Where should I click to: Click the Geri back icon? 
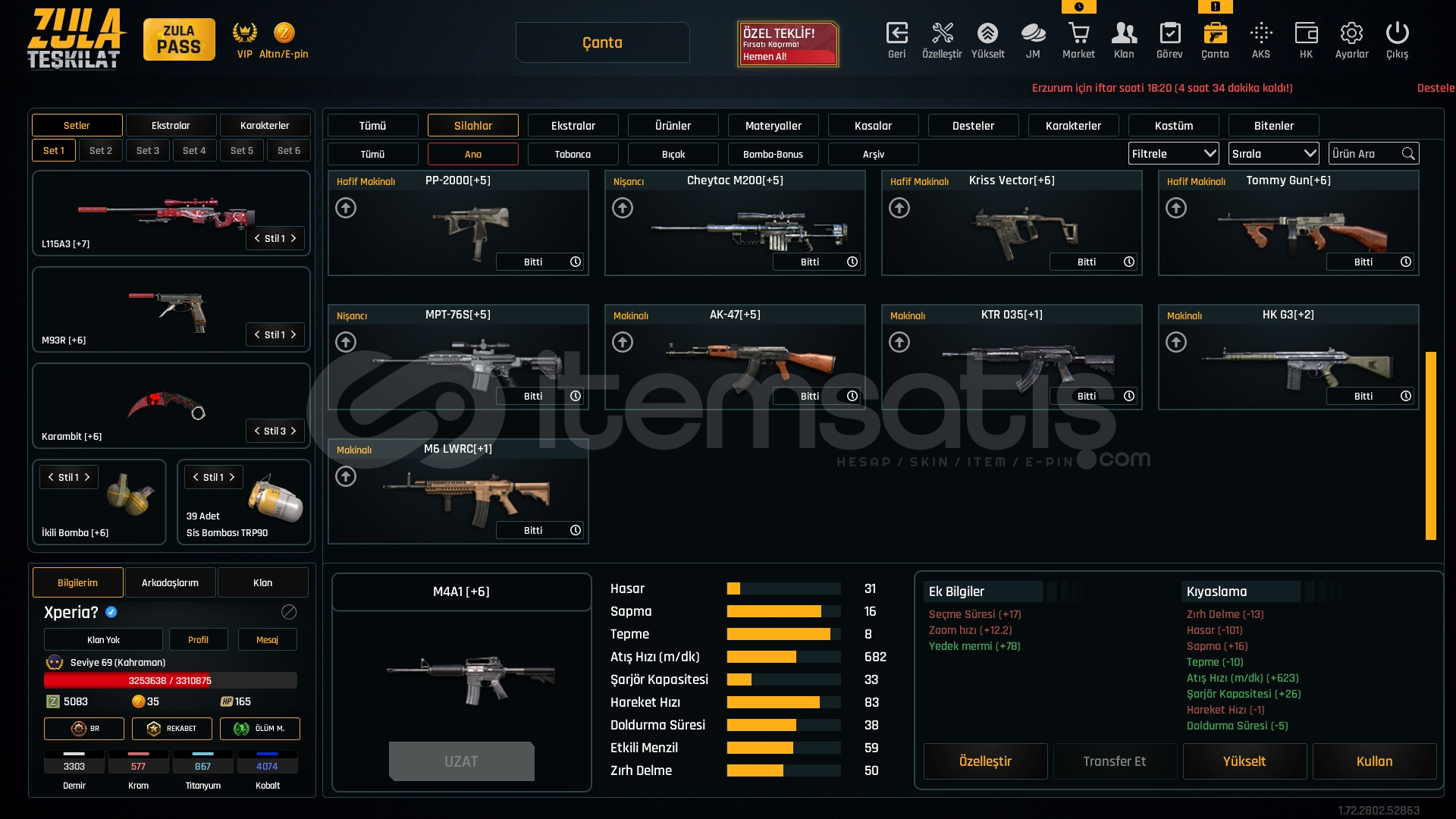(896, 33)
